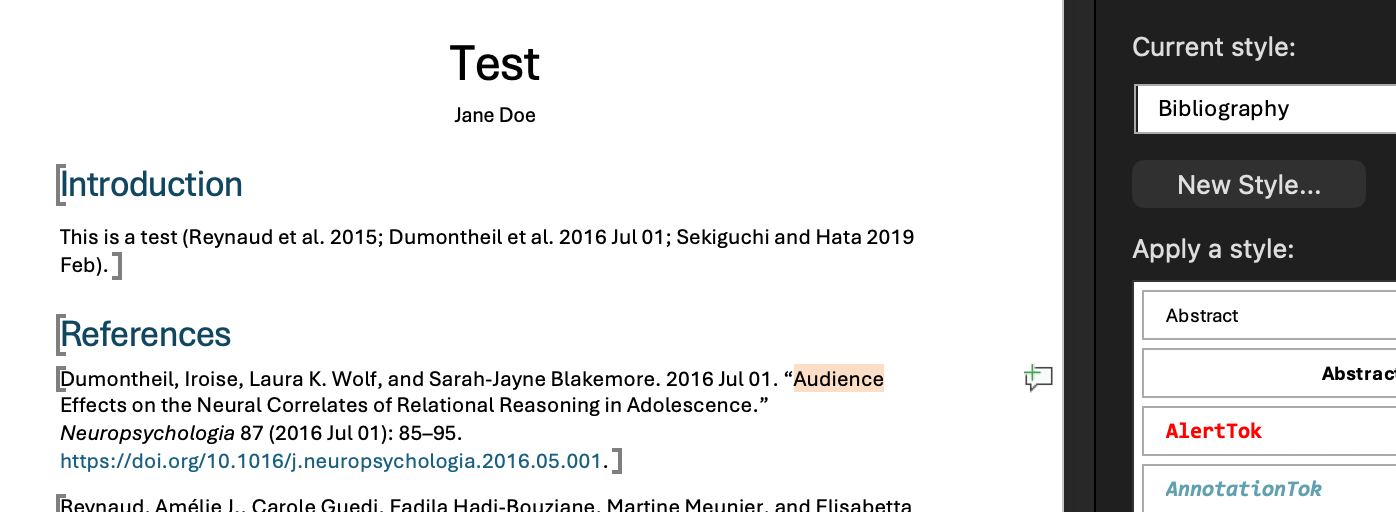Image resolution: width=1396 pixels, height=512 pixels.
Task: Open the DOI link for Neuropsychologia article
Action: (331, 461)
